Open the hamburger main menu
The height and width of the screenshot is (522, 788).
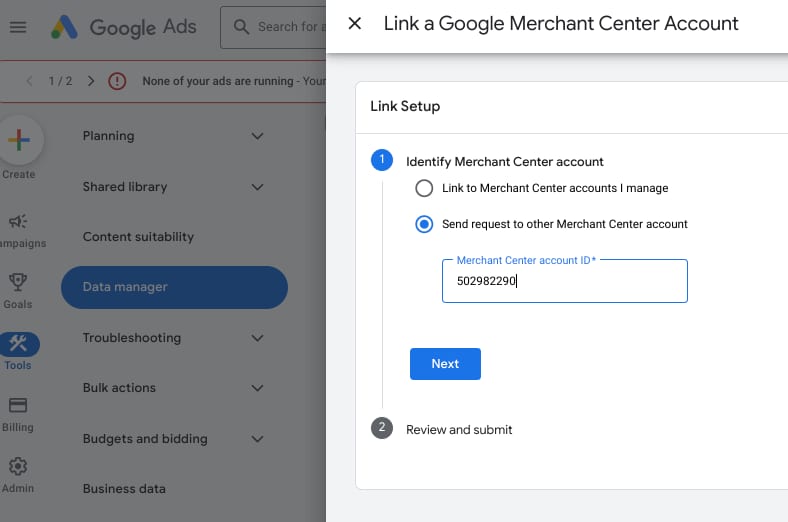(18, 27)
